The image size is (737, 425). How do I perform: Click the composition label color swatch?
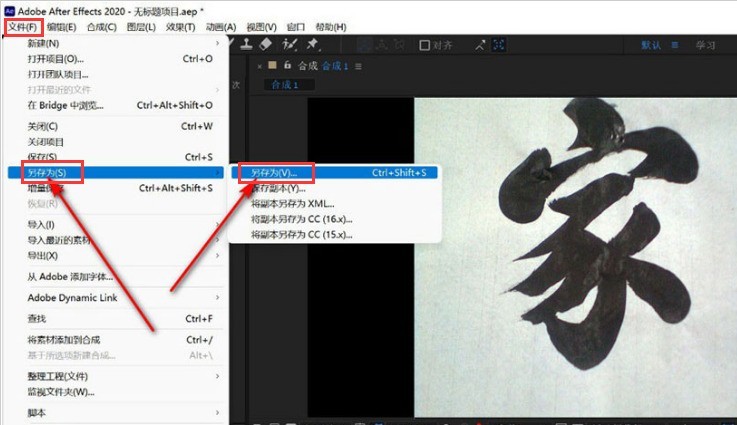[272, 65]
